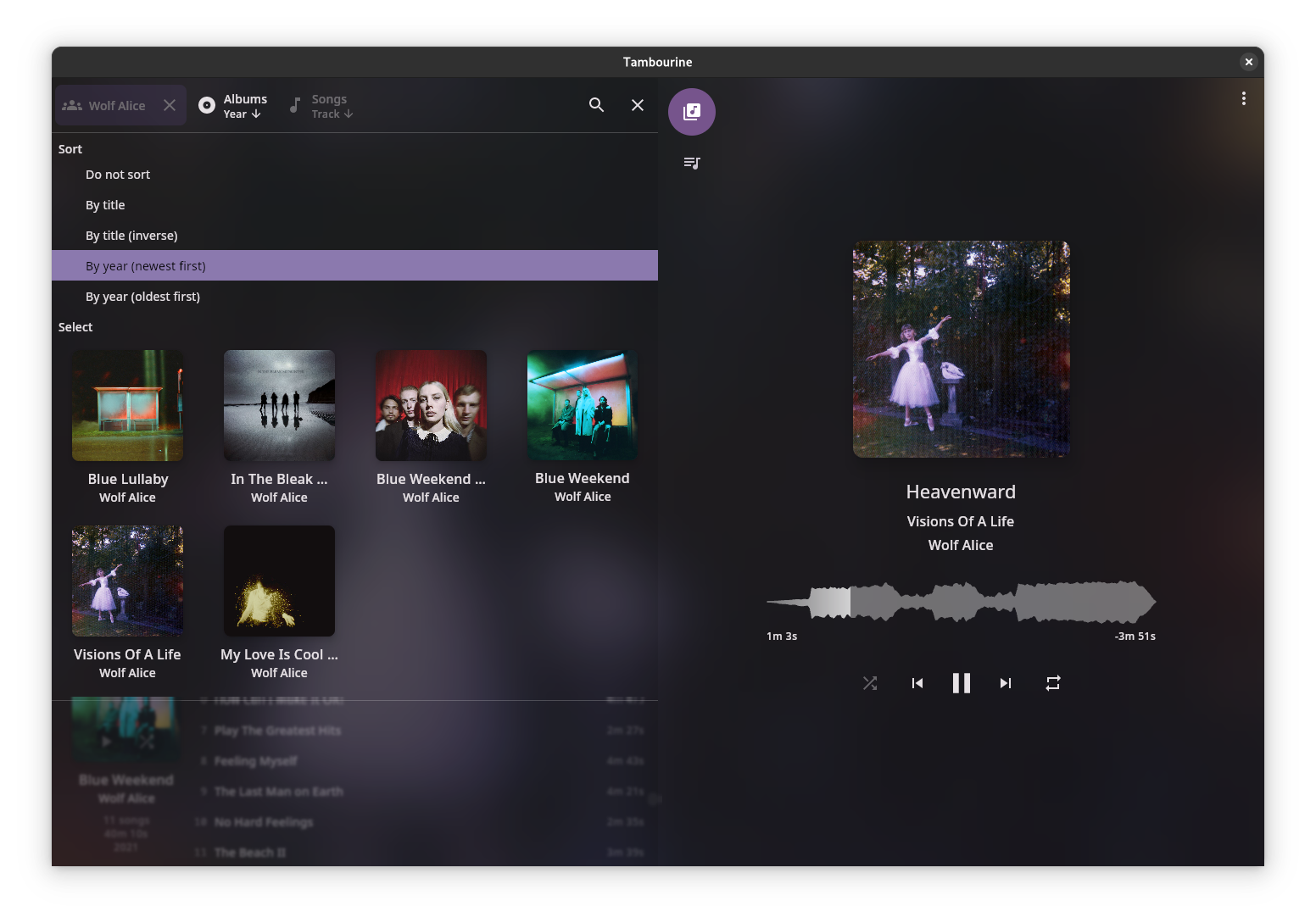The width and height of the screenshot is (1316, 923).
Task: Click the Heavenward song title
Action: tap(961, 492)
